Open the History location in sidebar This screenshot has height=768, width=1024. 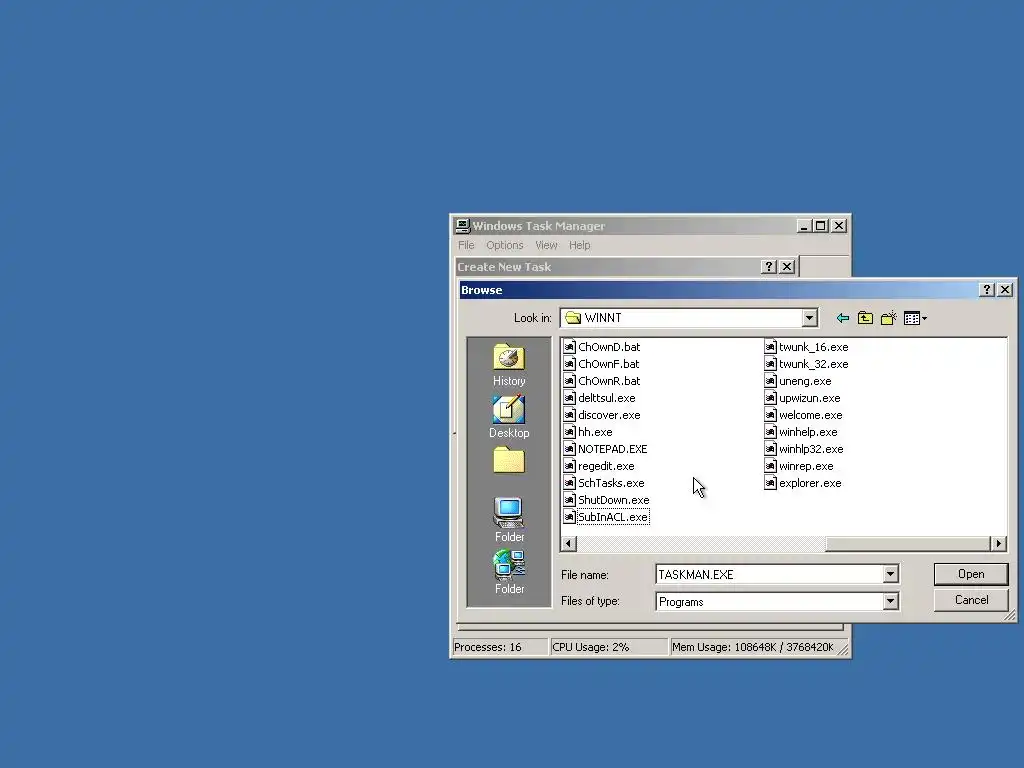point(509,365)
